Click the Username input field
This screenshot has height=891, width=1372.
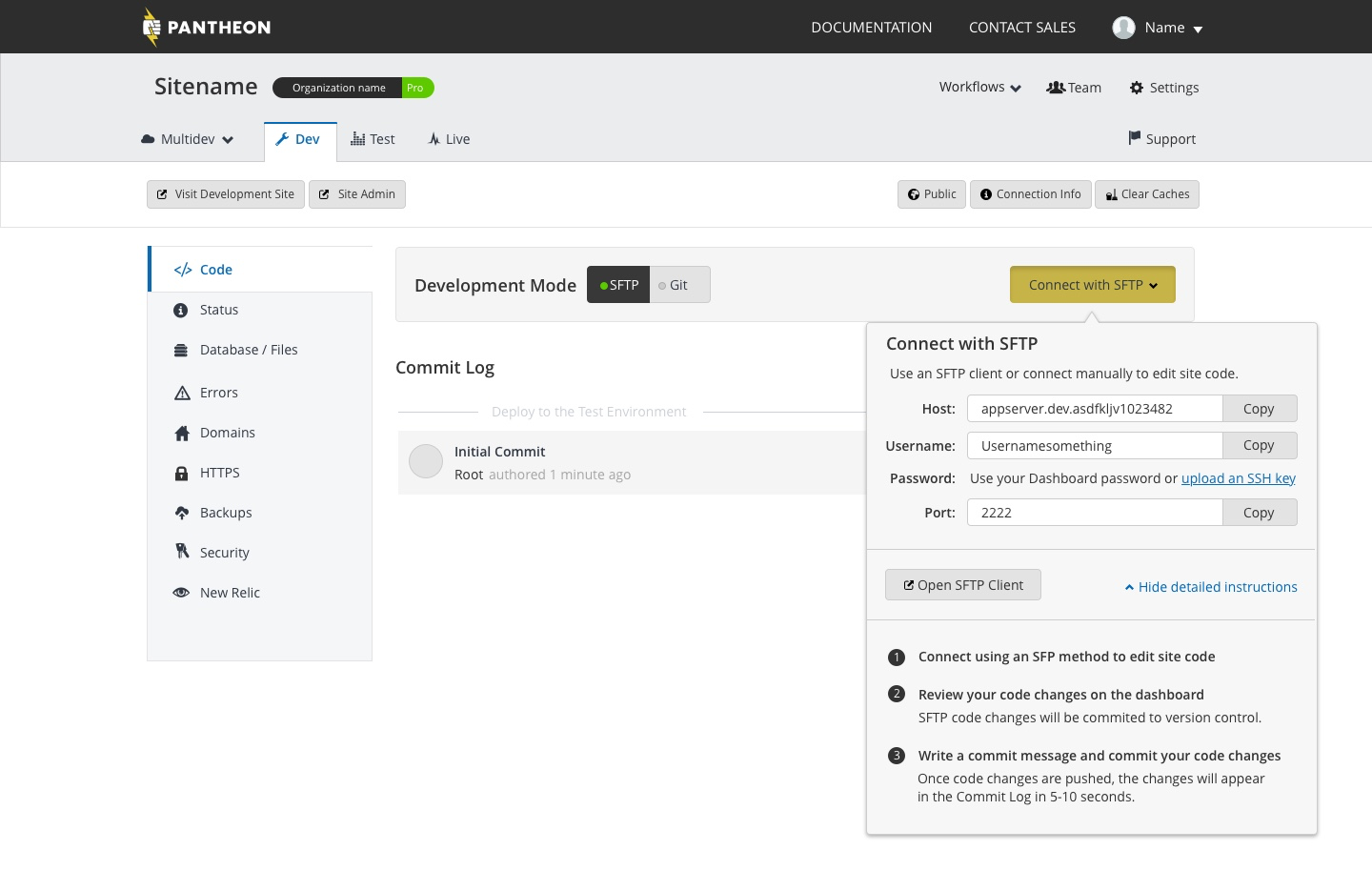(1095, 446)
